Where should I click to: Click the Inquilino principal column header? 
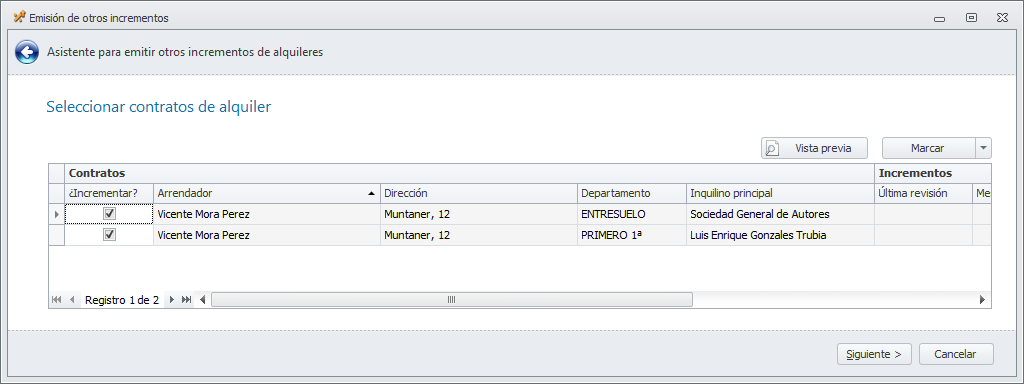[x=780, y=193]
